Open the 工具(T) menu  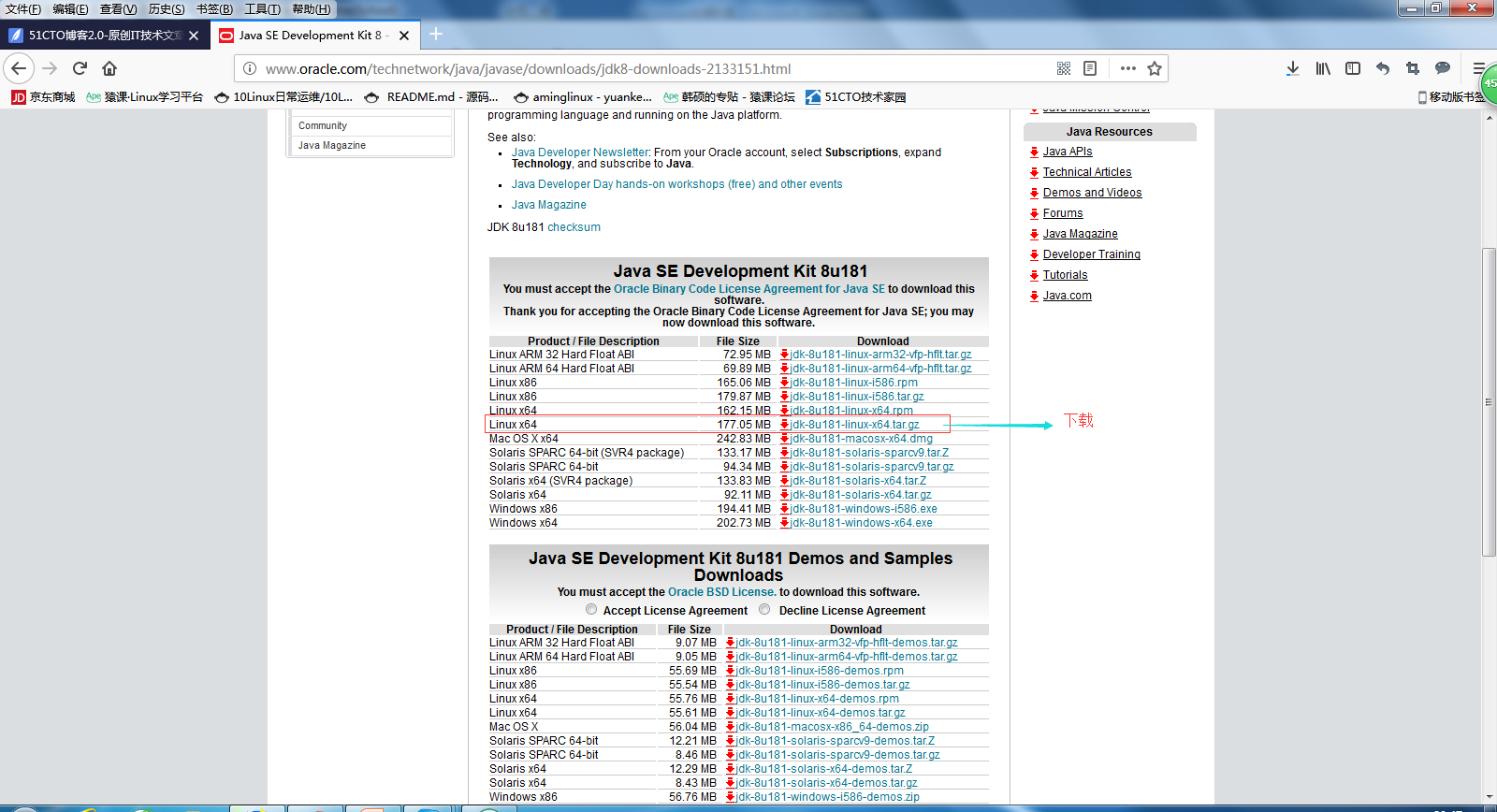262,9
